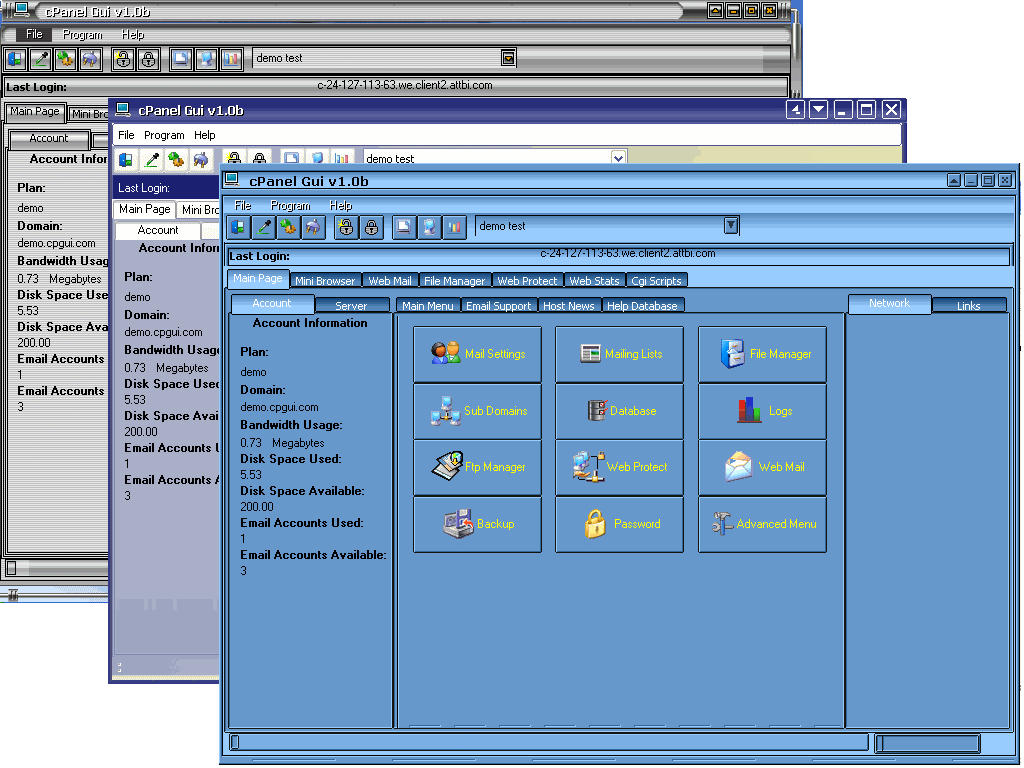Expand the demo test dropdown in front window

pyautogui.click(x=731, y=226)
